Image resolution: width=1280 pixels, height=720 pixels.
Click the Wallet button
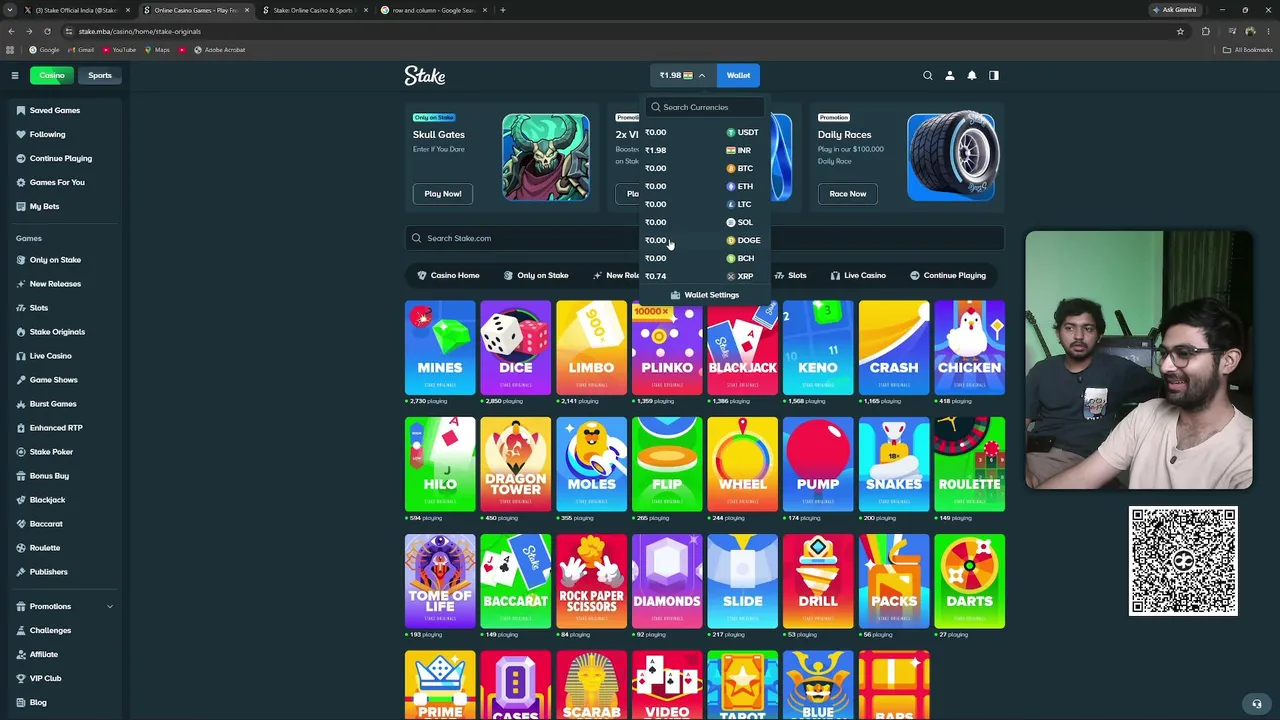click(x=738, y=75)
